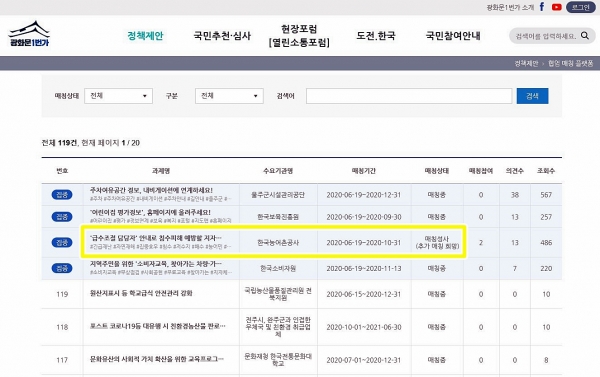Click the 로그인 button
Image resolution: width=600 pixels, height=377 pixels.
pyautogui.click(x=580, y=7)
